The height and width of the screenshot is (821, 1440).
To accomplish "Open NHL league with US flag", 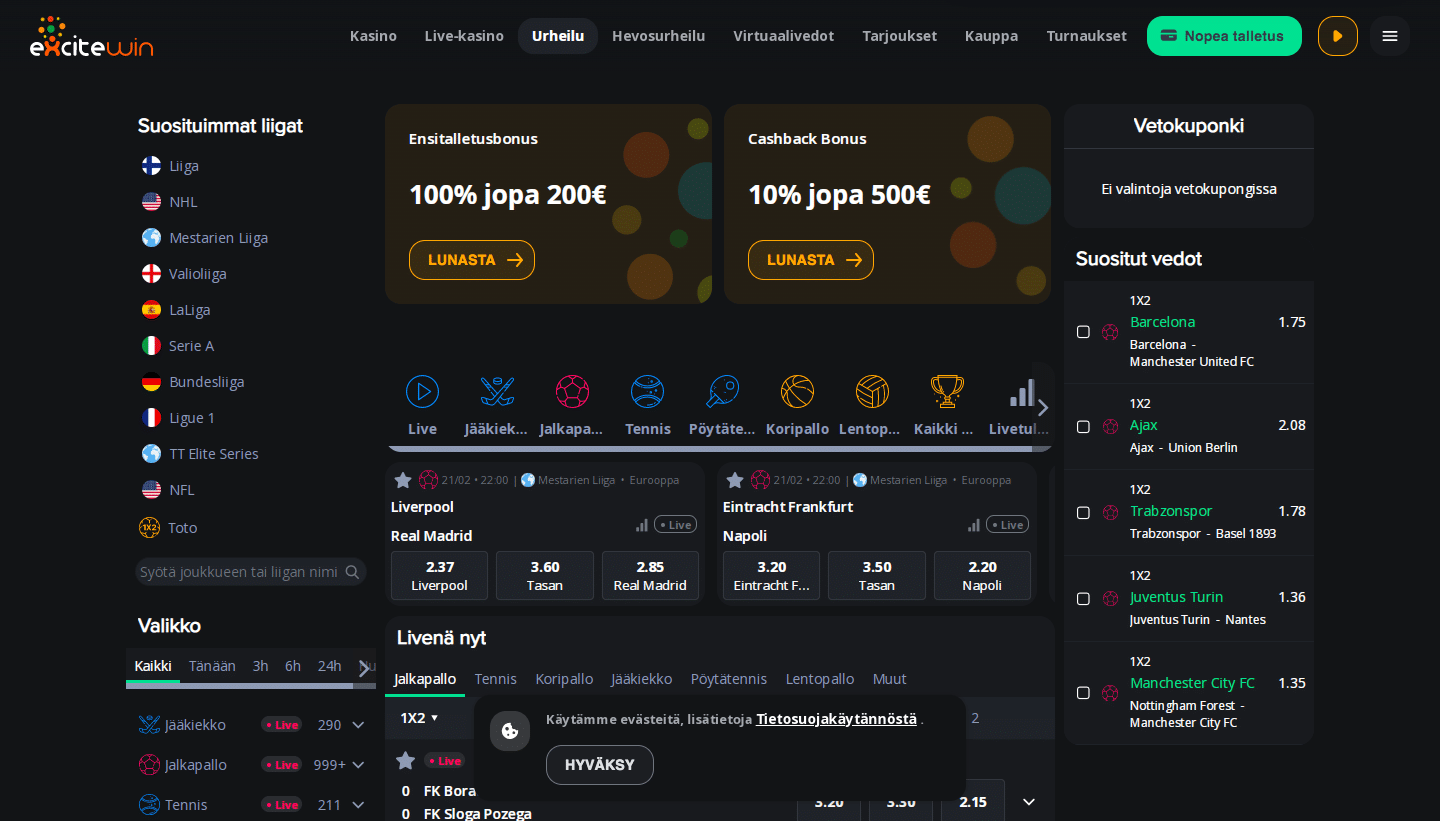I will tap(170, 202).
